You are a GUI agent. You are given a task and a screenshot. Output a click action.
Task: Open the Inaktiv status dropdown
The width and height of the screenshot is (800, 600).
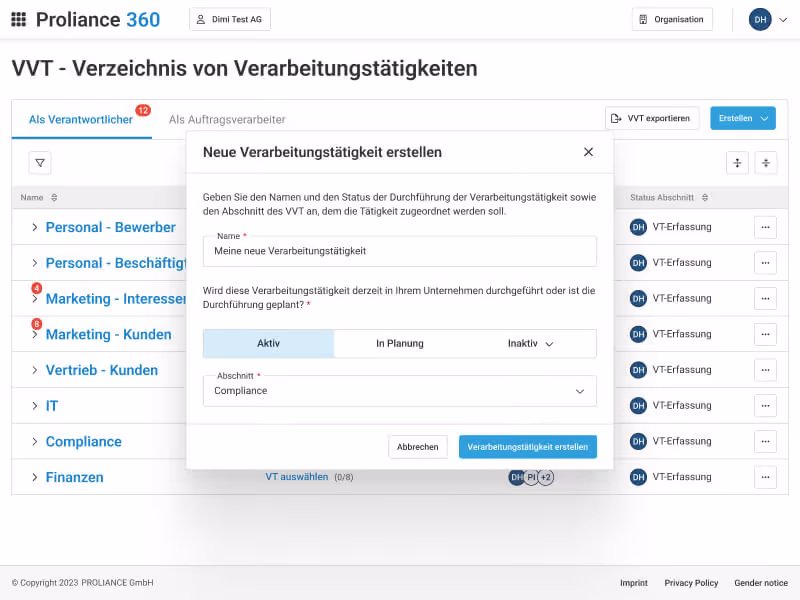tap(531, 343)
